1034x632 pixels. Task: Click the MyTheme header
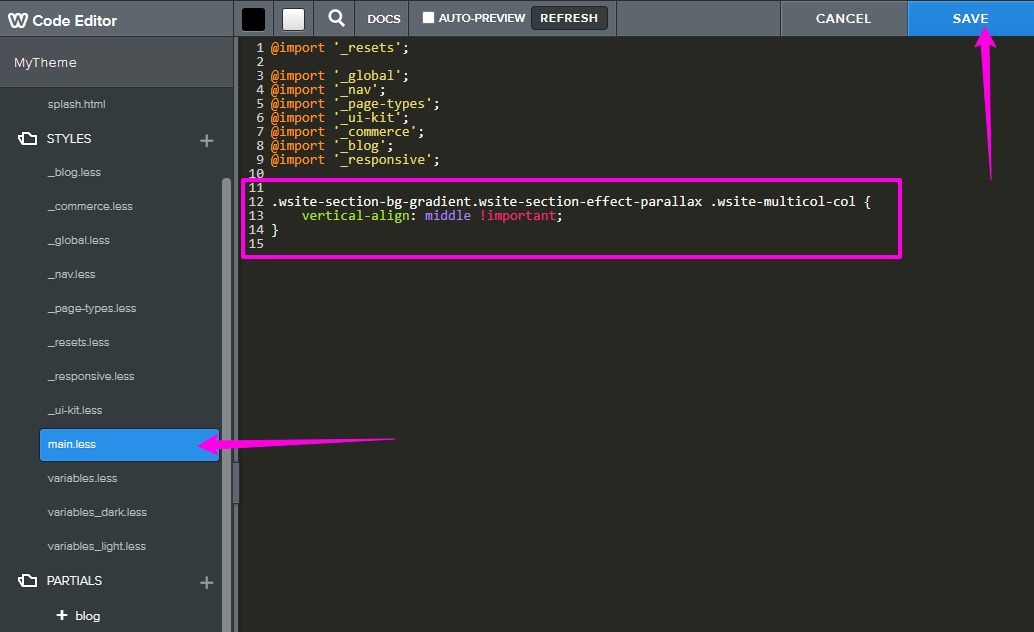pos(45,62)
